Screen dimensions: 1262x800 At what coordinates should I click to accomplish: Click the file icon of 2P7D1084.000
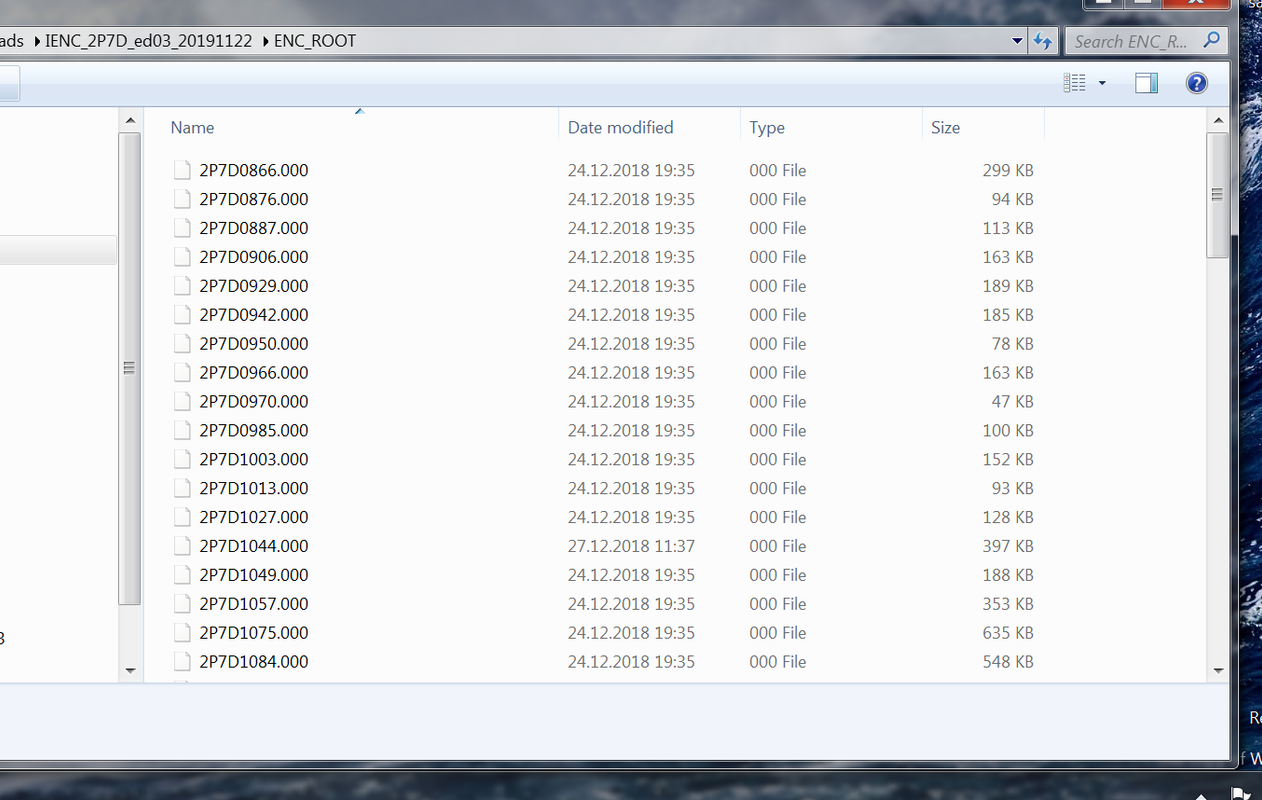point(181,663)
